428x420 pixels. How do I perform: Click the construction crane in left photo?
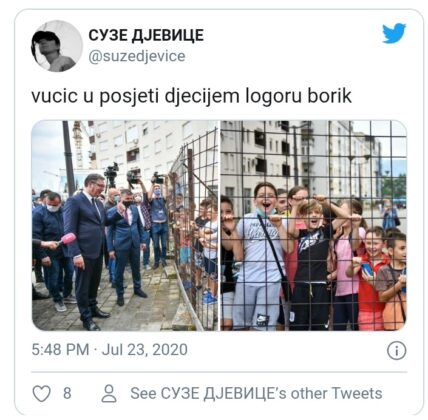[x=79, y=145]
